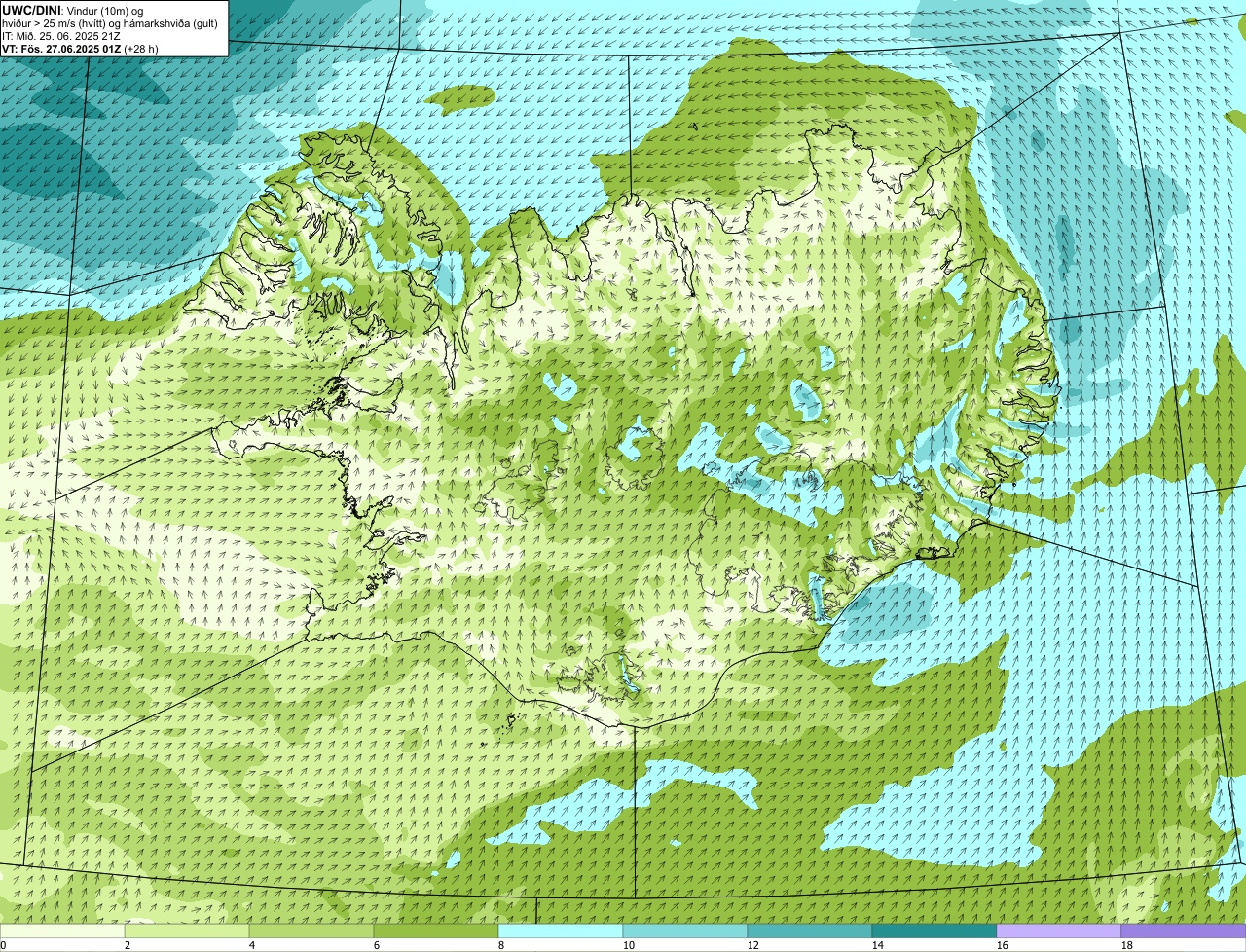Screen dimensions: 1246x952
Task: Click the "UWC/DINI: Vindur (10m) og" title line
Action: tap(73, 10)
